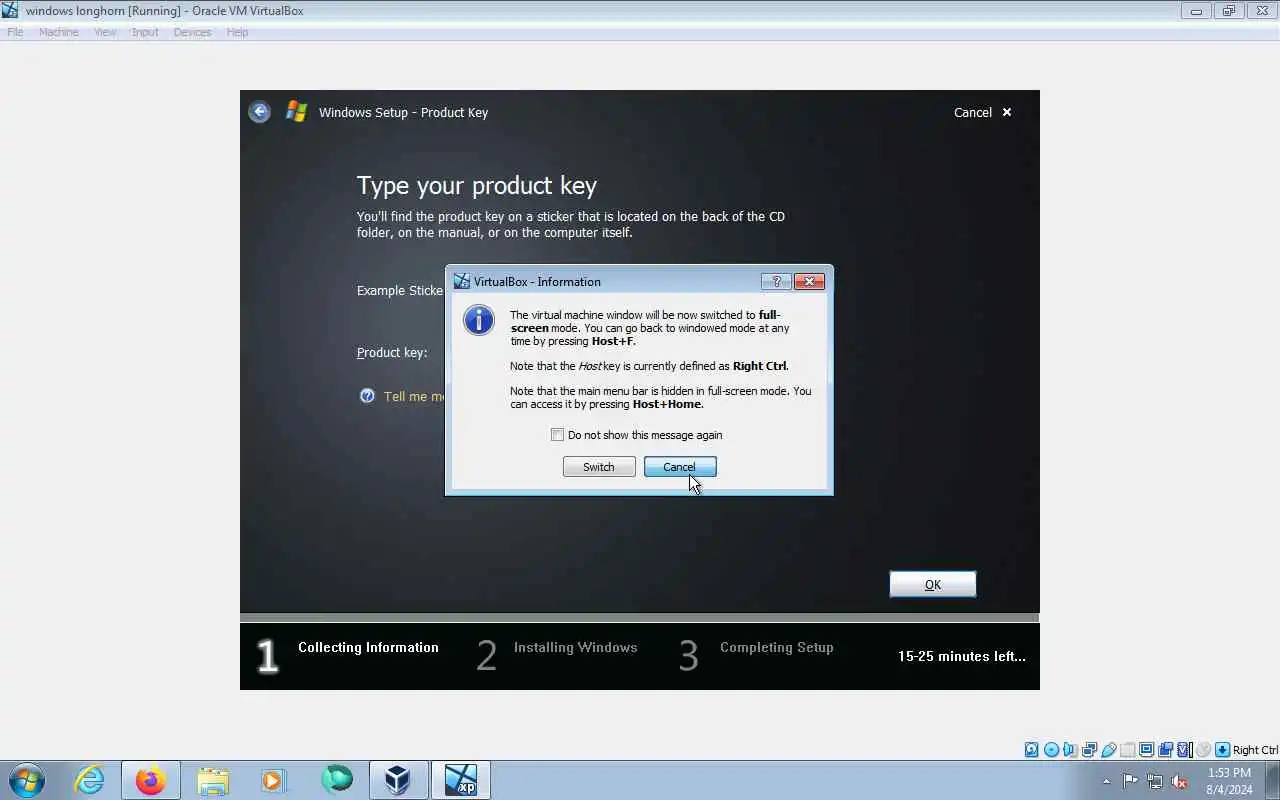This screenshot has width=1280, height=800.
Task: Minimize the VirtualBox VM window
Action: (x=1196, y=11)
